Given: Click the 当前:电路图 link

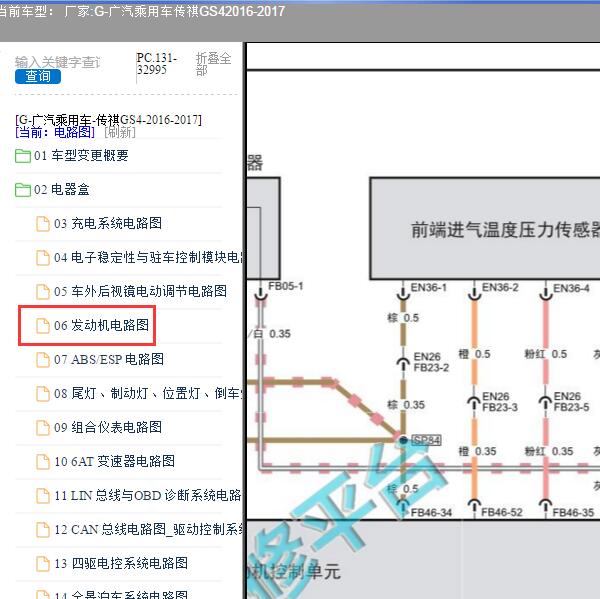Looking at the screenshot, I should coord(55,132).
